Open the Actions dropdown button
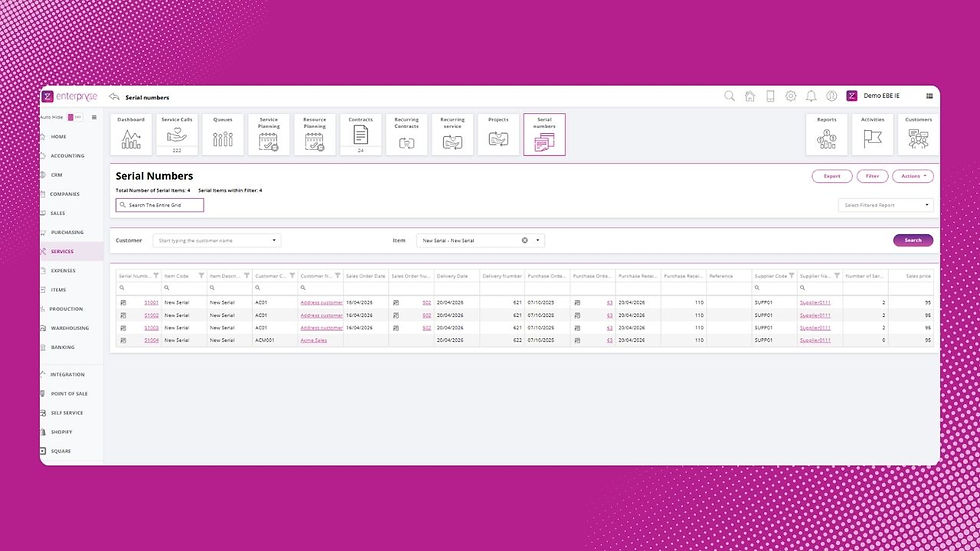Viewport: 980px width, 551px height. (912, 176)
